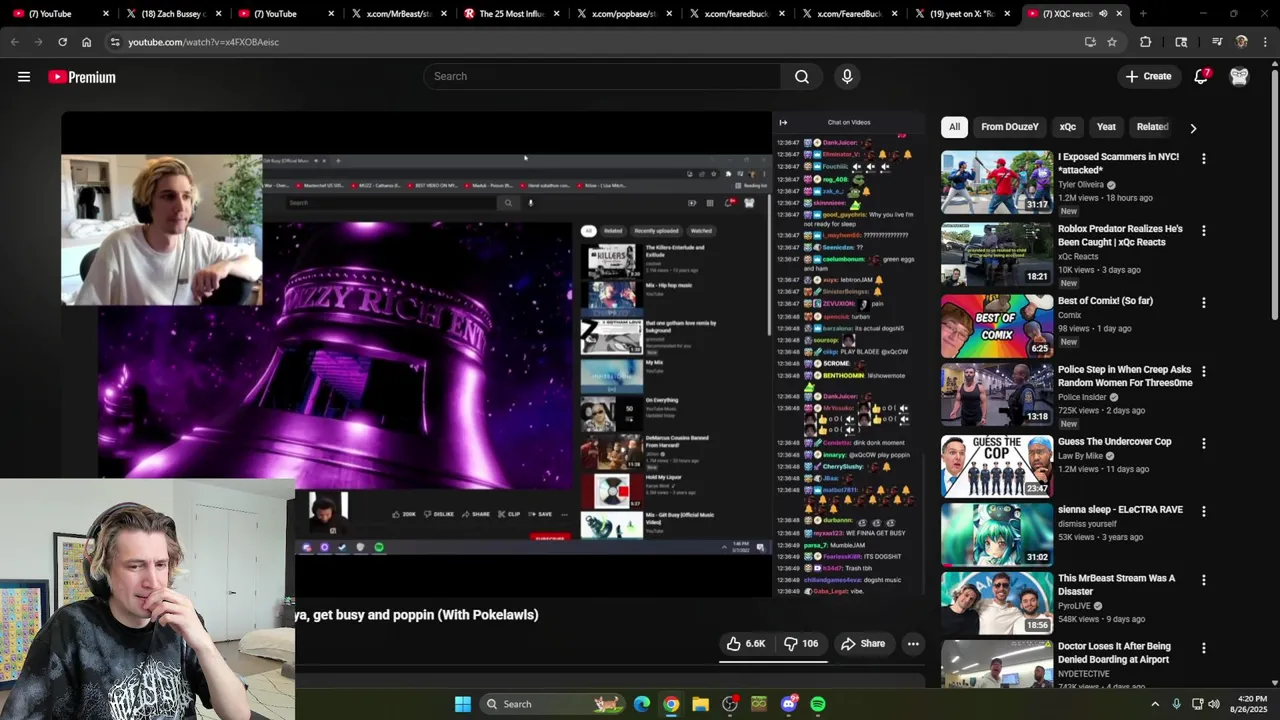Show hidden system tray icons
This screenshot has width=1280, height=720.
[x=1155, y=704]
